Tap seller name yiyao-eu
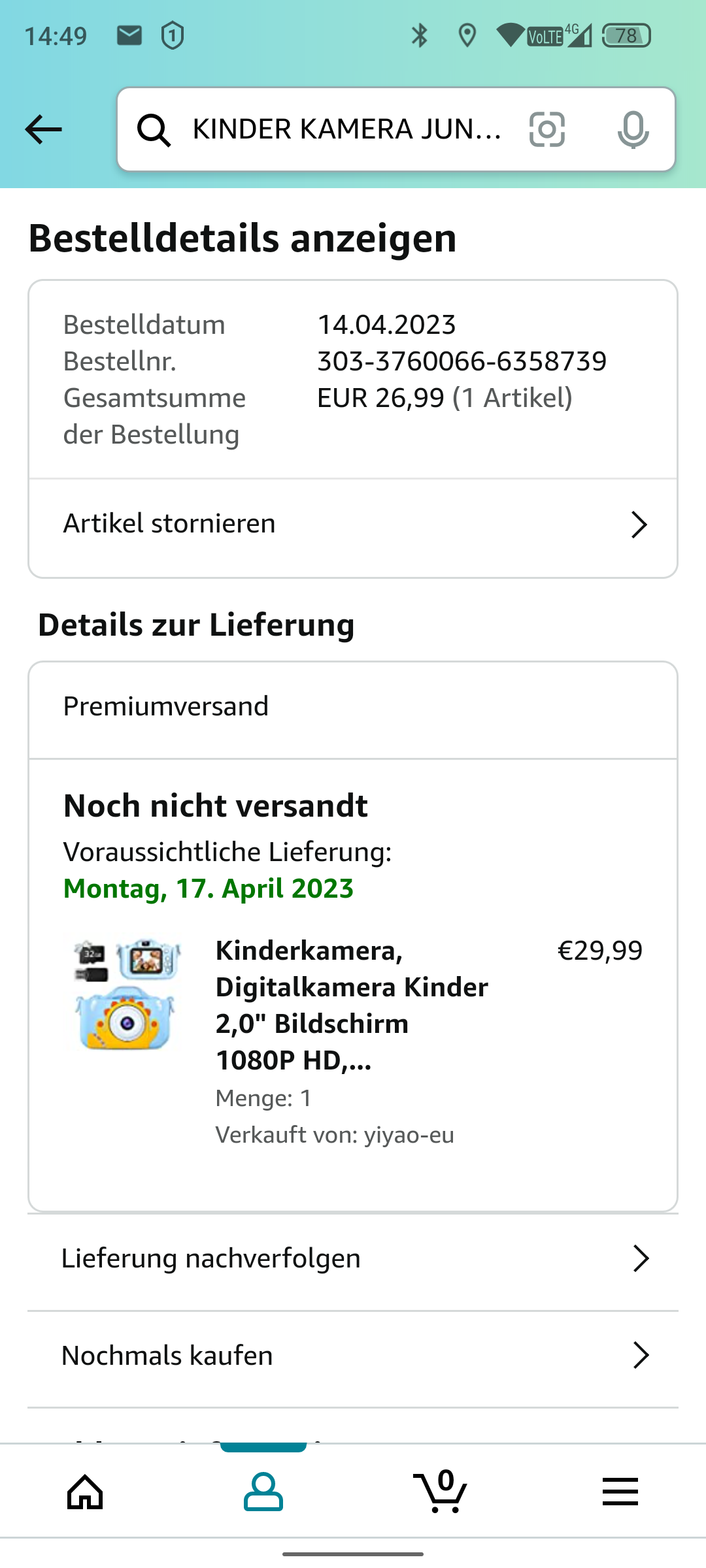The height and width of the screenshot is (1568, 706). tap(409, 1135)
